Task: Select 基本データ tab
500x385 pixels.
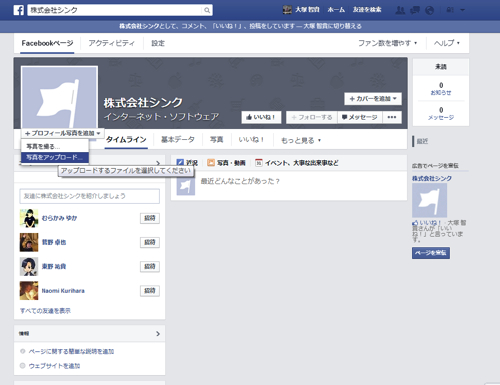Action: pyautogui.click(x=178, y=140)
